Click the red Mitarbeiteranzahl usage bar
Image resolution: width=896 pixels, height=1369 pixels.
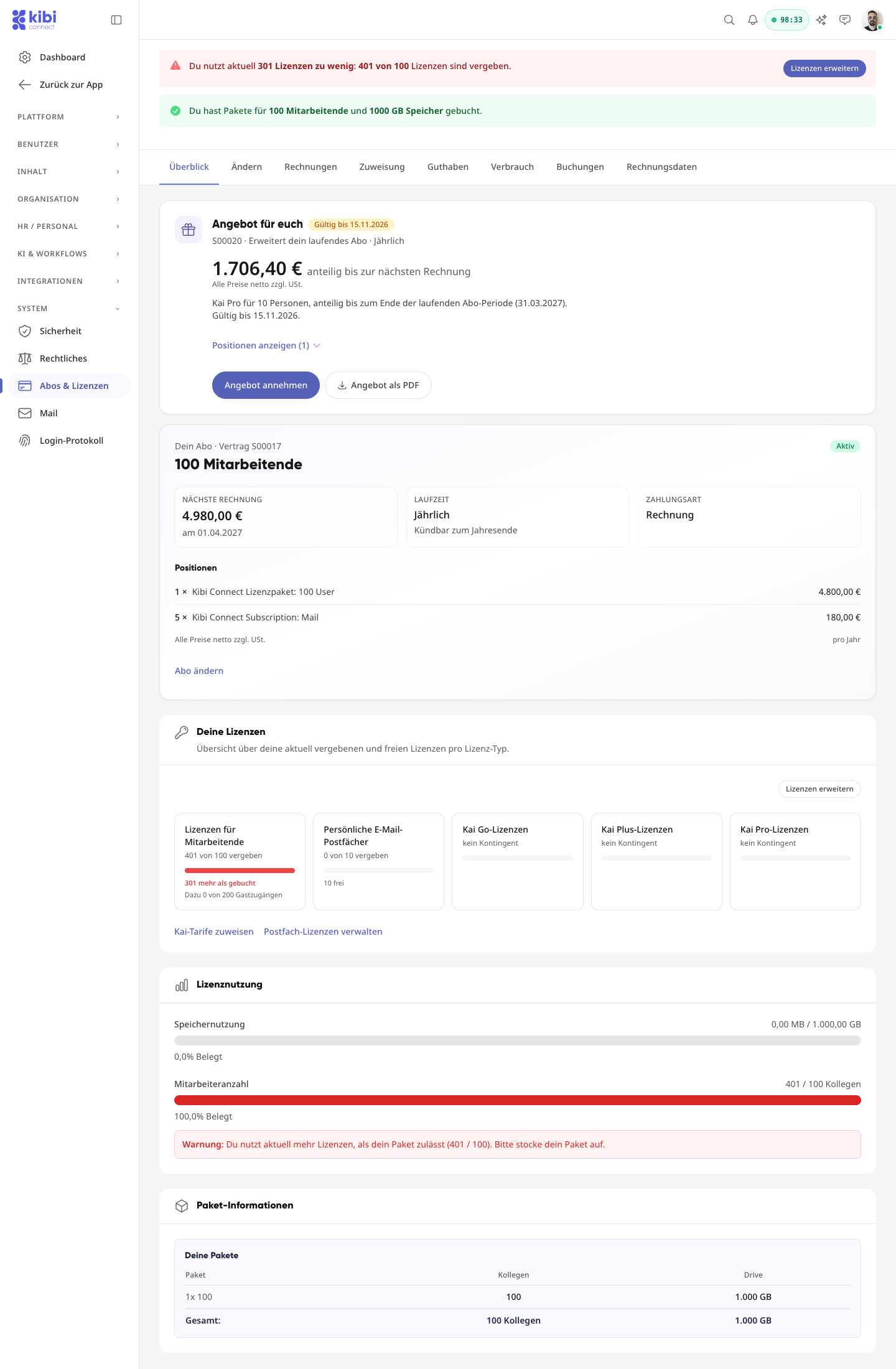[518, 1100]
